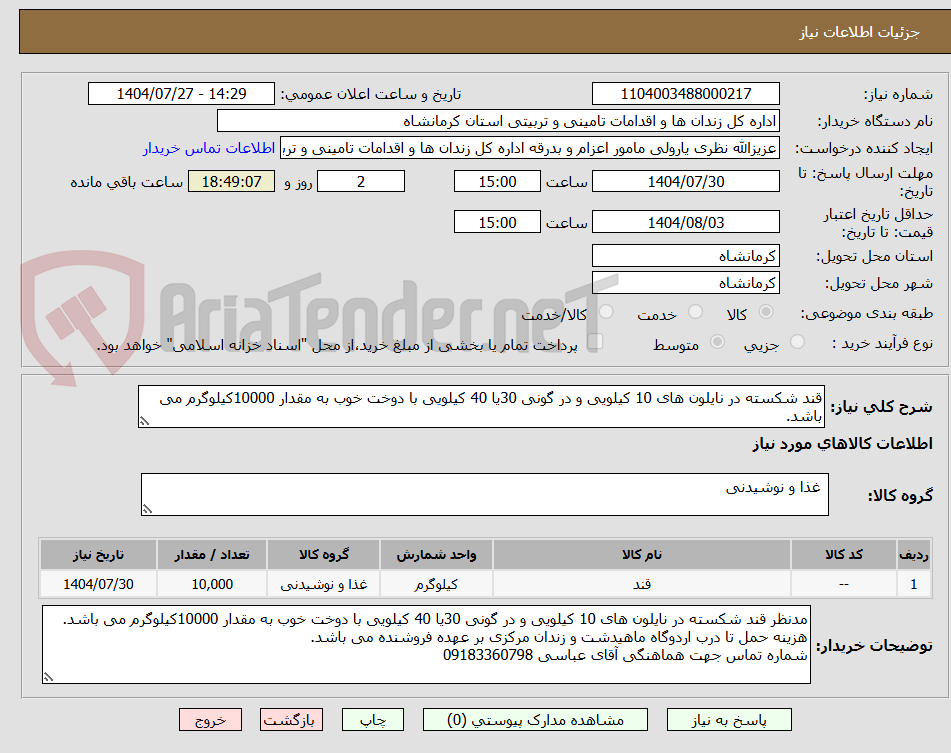Click the جزئیات اطلاعات نیاز page header
This screenshot has height=753, width=951.
pos(859,32)
